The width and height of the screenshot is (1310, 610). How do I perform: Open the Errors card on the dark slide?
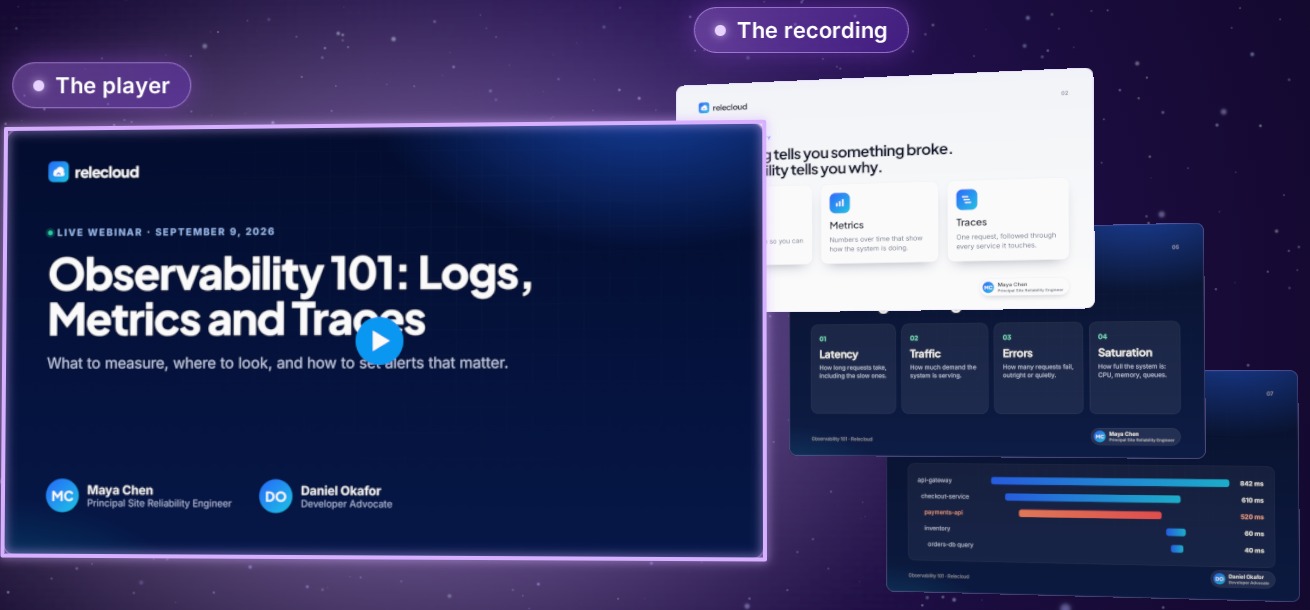(1038, 368)
